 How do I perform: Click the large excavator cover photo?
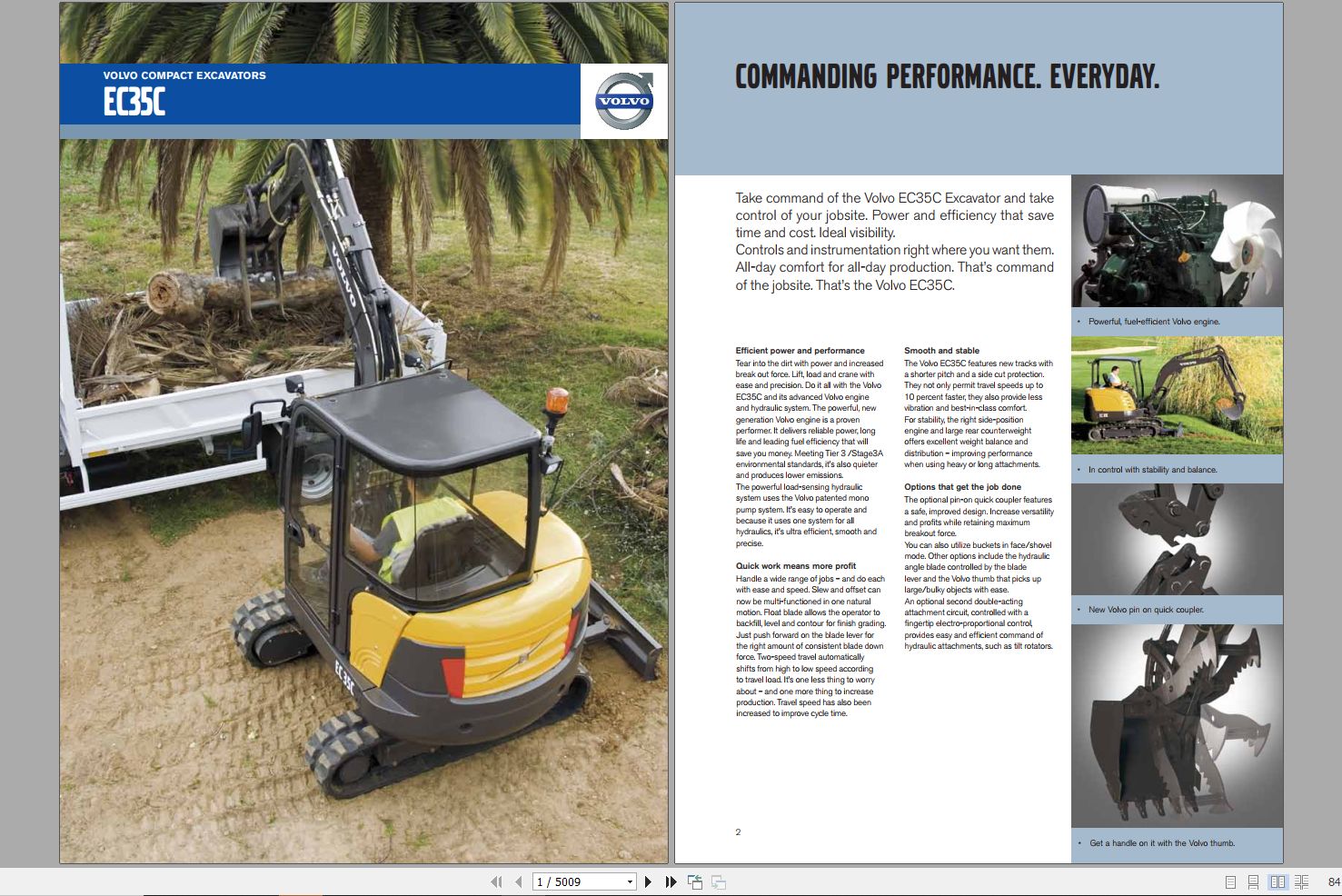(363, 500)
